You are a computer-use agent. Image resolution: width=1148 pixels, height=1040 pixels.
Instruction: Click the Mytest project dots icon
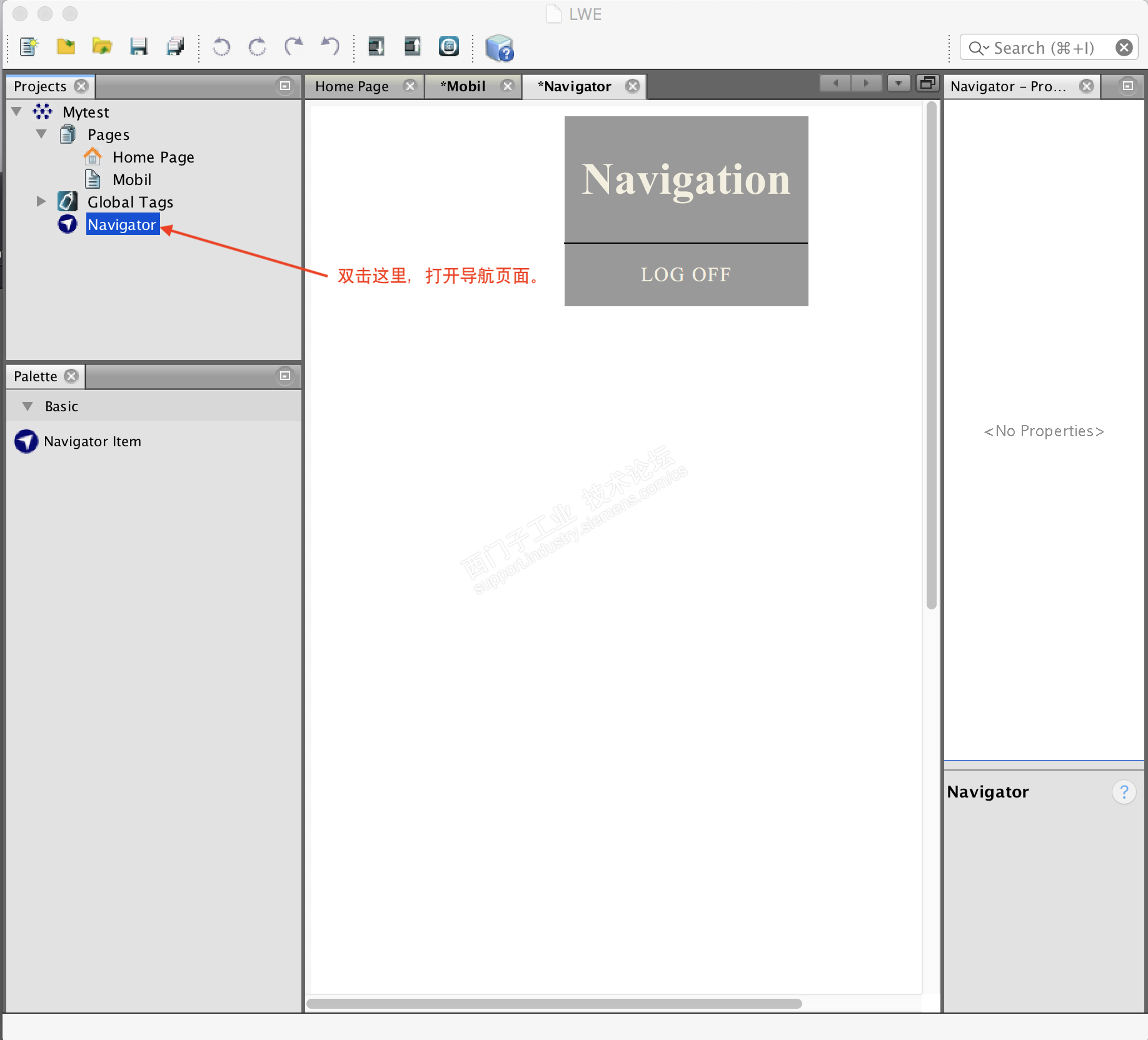pos(43,112)
